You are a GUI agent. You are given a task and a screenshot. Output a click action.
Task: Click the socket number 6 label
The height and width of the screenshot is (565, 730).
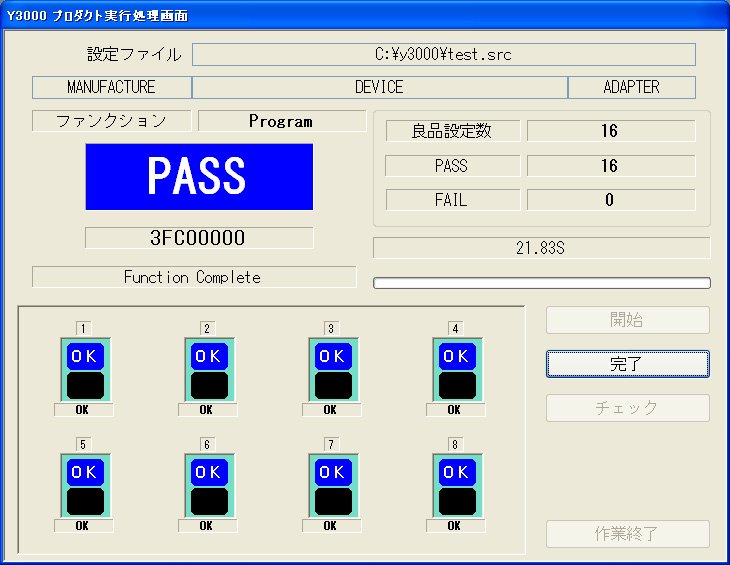[208, 444]
